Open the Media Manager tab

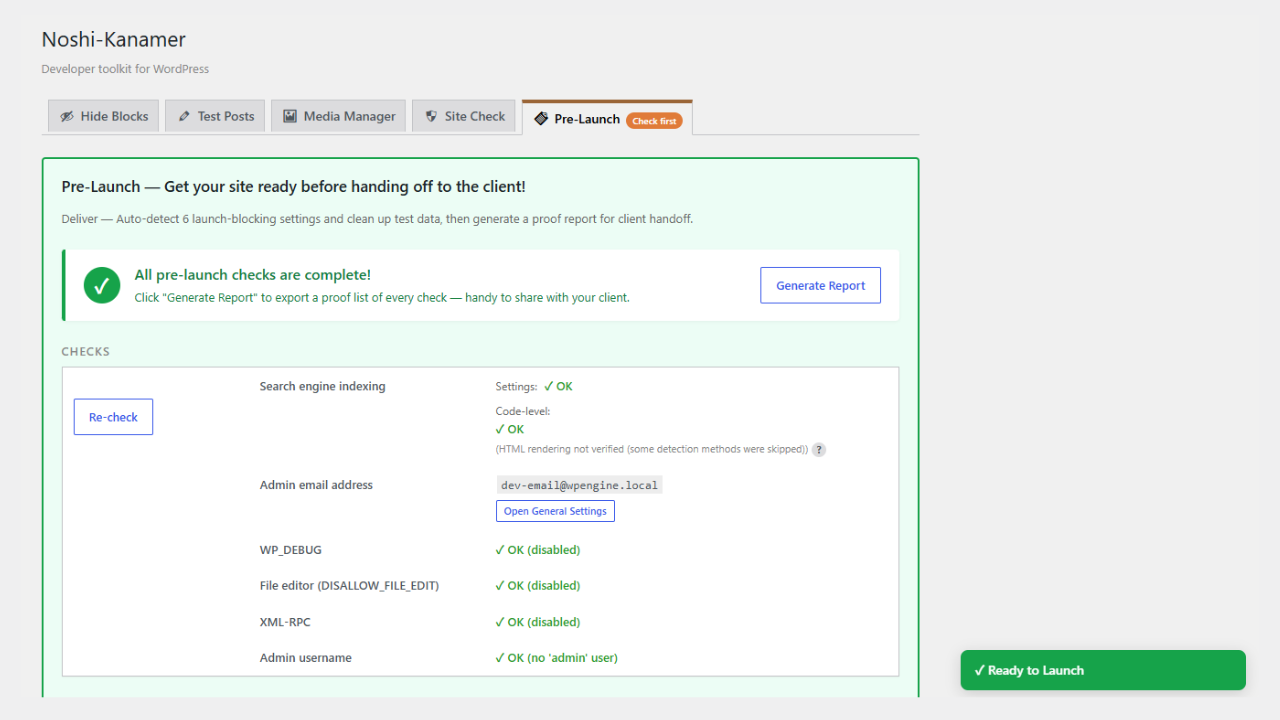click(x=339, y=116)
